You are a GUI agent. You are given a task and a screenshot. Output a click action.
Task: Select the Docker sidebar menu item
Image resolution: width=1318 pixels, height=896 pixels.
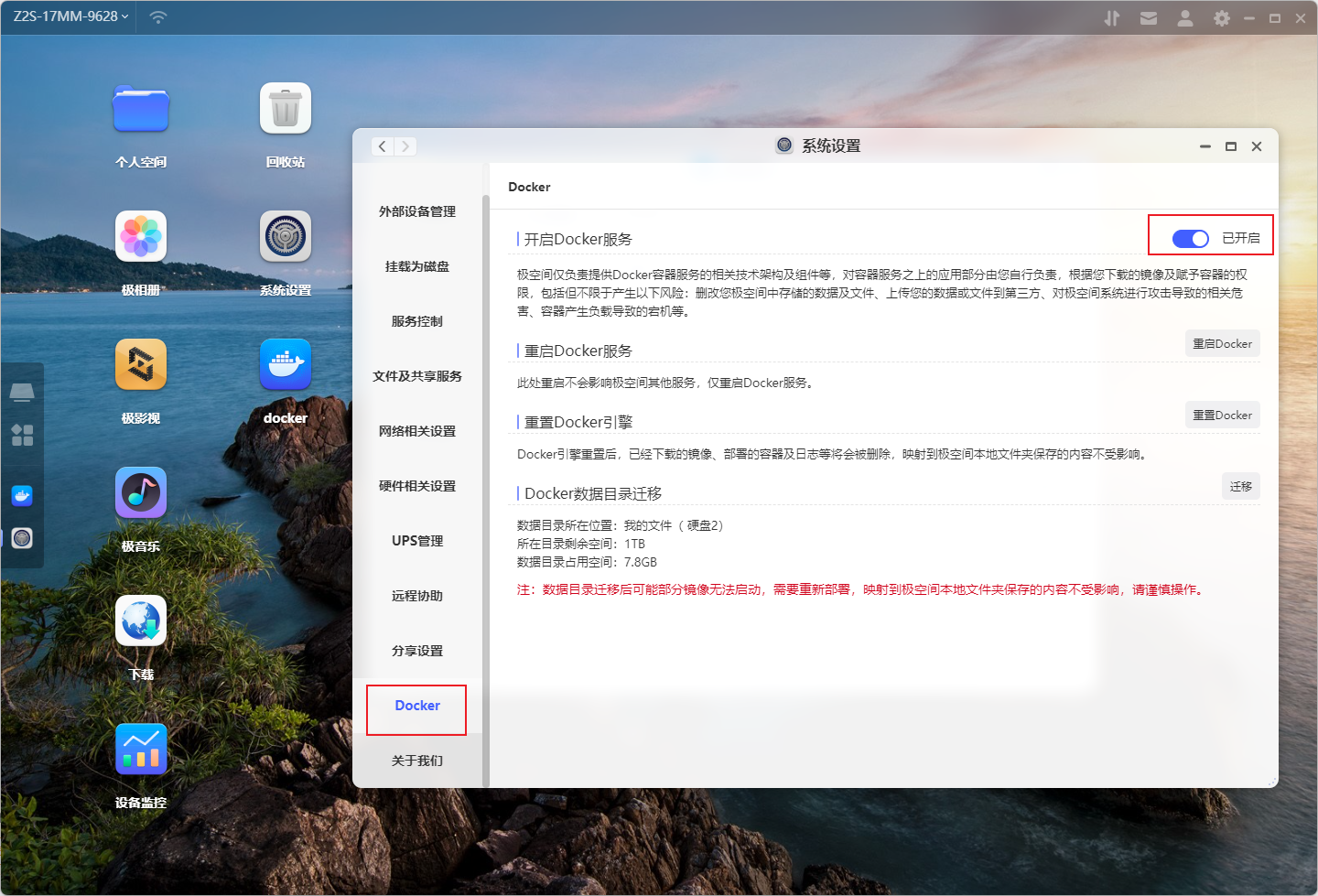[417, 706]
